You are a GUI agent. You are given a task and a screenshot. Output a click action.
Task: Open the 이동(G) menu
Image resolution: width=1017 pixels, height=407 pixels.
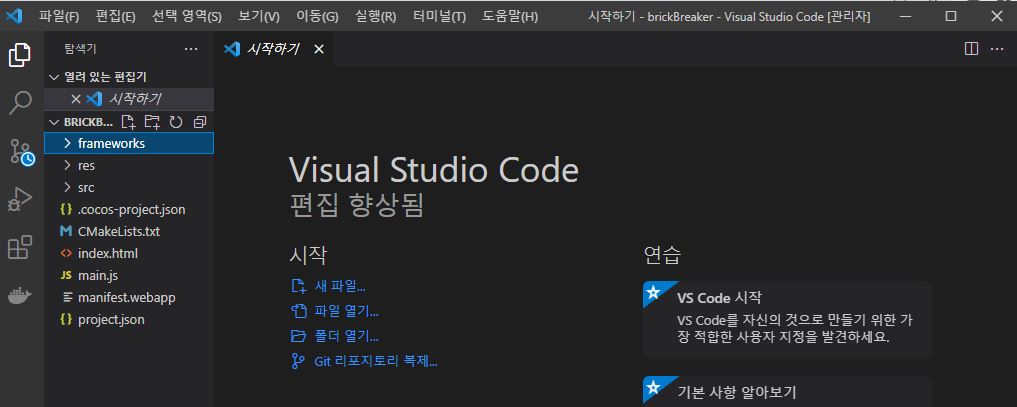pos(317,16)
